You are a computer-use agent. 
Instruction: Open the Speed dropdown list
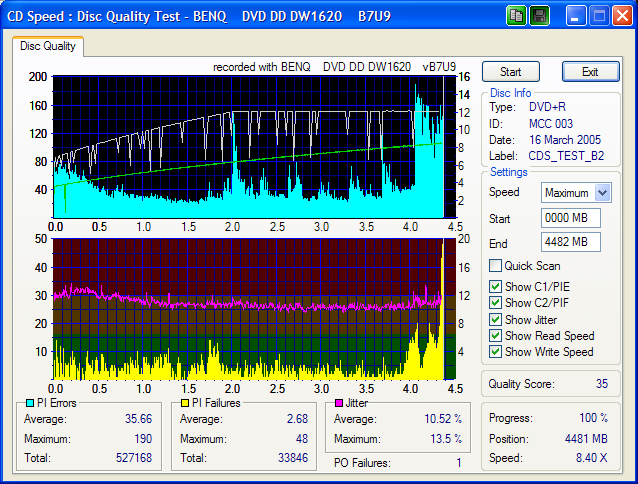(601, 193)
